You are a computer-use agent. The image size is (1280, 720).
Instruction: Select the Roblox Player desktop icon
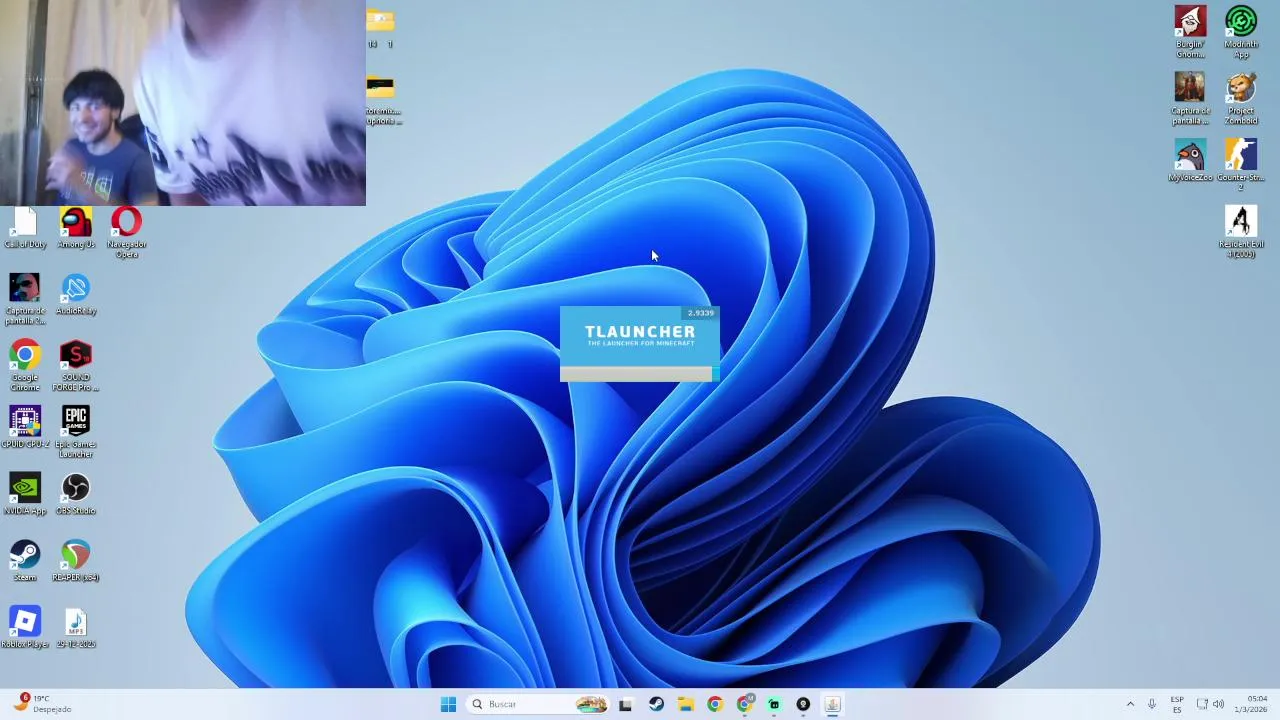pos(25,628)
